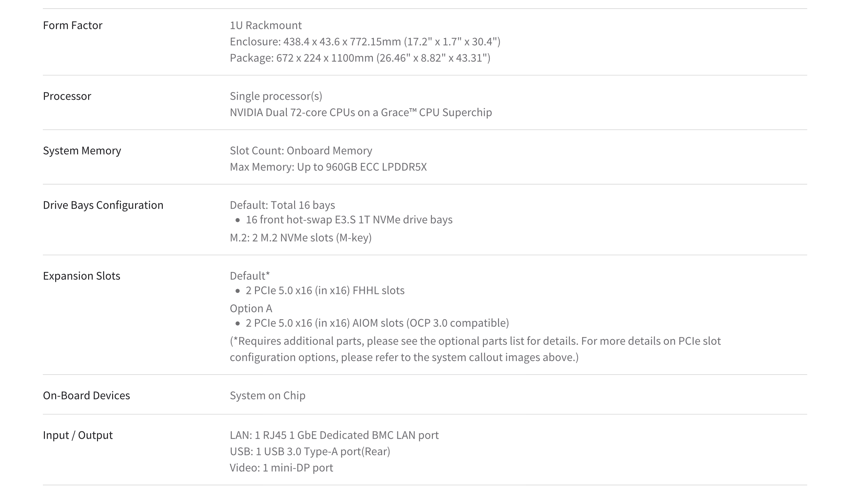Click the Enclosure dimensions line

click(x=365, y=42)
